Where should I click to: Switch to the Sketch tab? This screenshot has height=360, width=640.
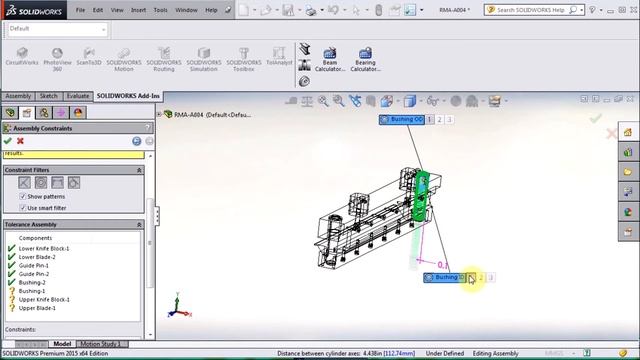click(49, 96)
